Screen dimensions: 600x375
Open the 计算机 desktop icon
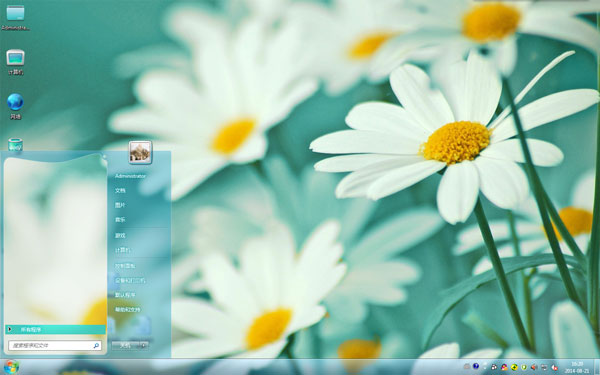click(15, 62)
